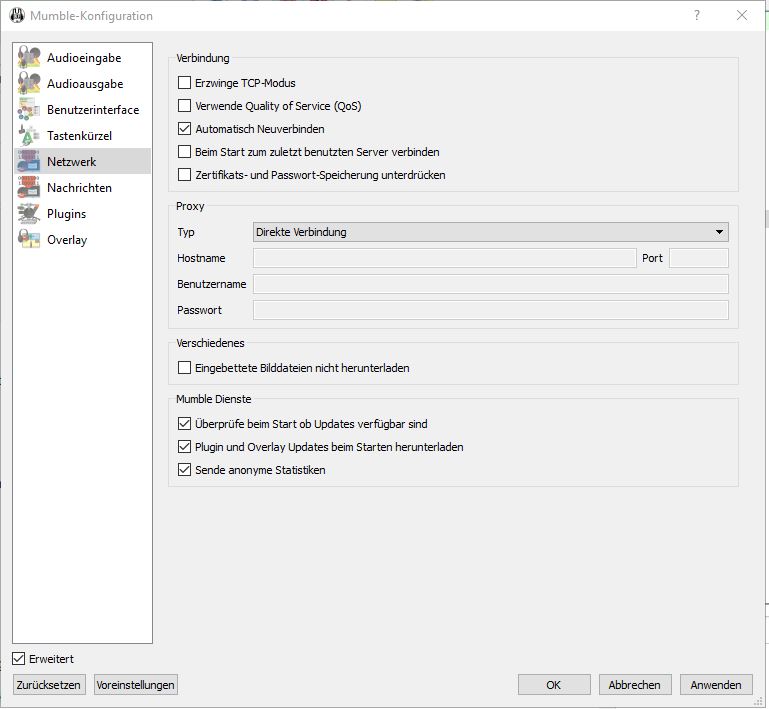Click the Abbrechen button

[x=635, y=685]
